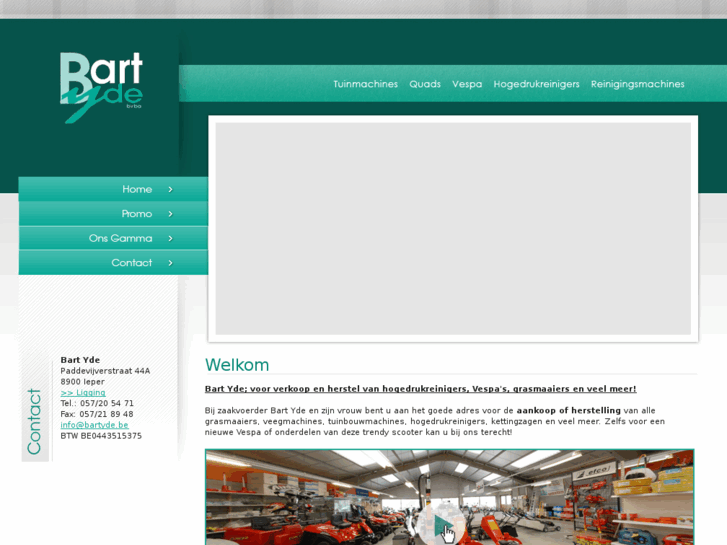Viewport: 727px width, 545px height.
Task: Click the chevron arrow beside Ons Gamma
Action: coord(170,238)
